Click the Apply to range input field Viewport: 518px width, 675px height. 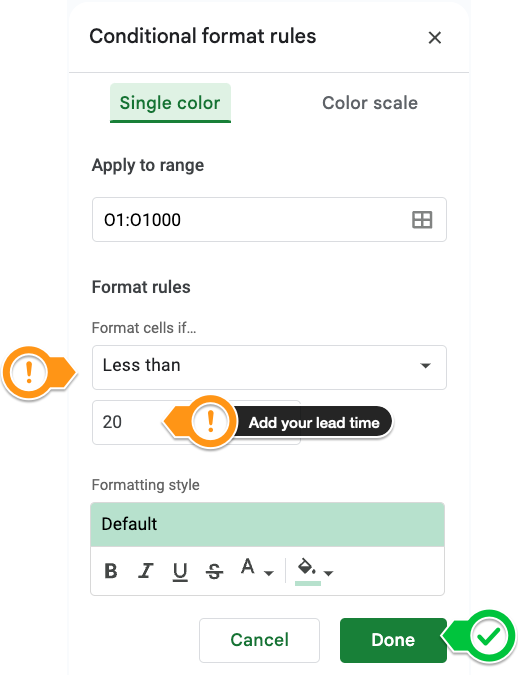(x=270, y=220)
